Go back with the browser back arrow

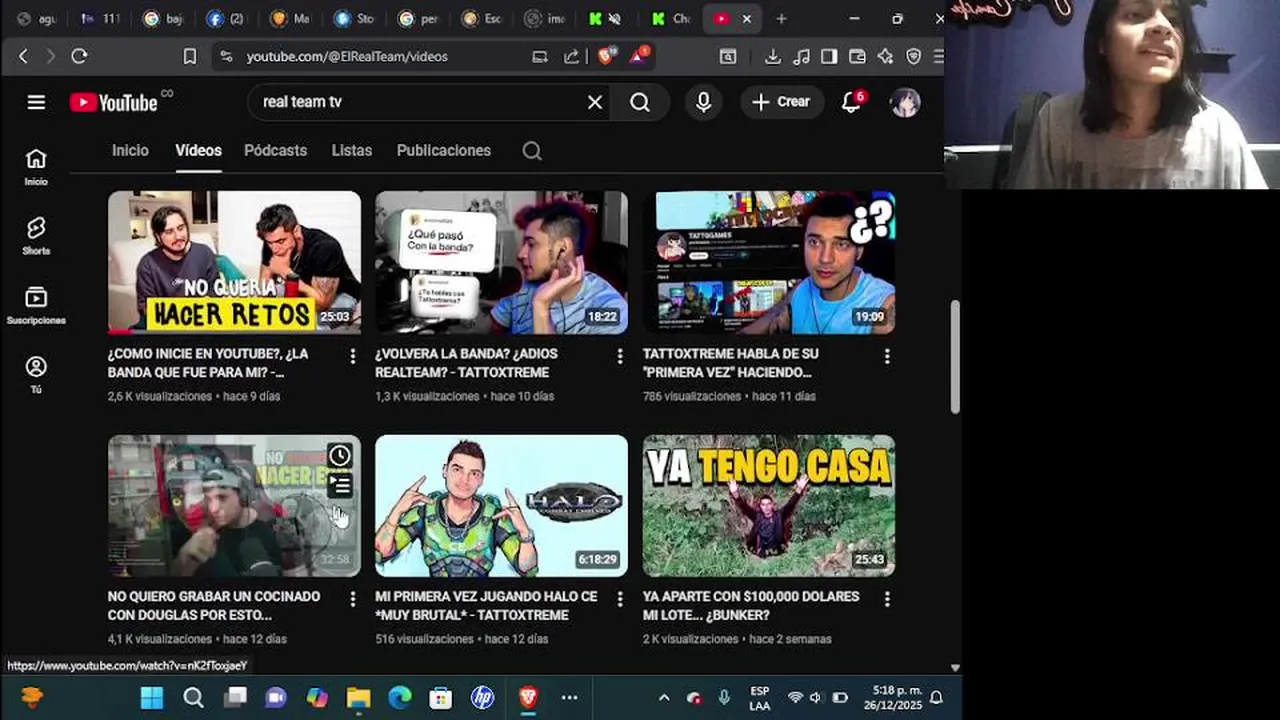pyautogui.click(x=23, y=57)
